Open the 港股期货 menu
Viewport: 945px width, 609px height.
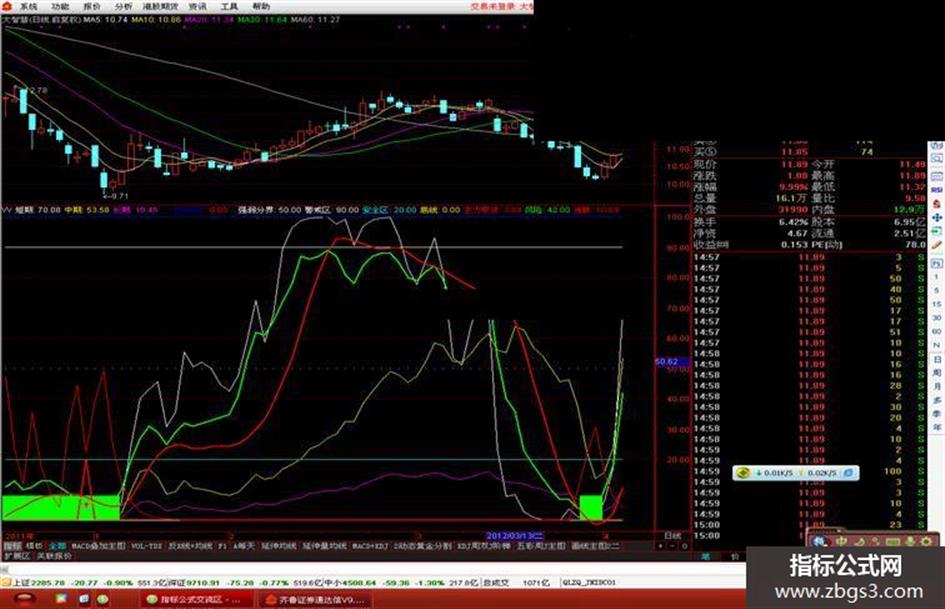click(160, 7)
